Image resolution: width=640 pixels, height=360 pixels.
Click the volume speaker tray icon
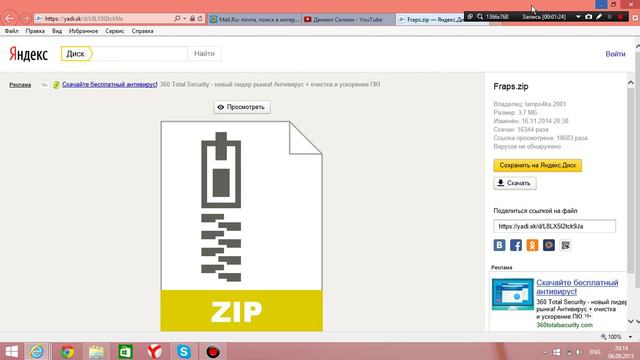point(578,352)
